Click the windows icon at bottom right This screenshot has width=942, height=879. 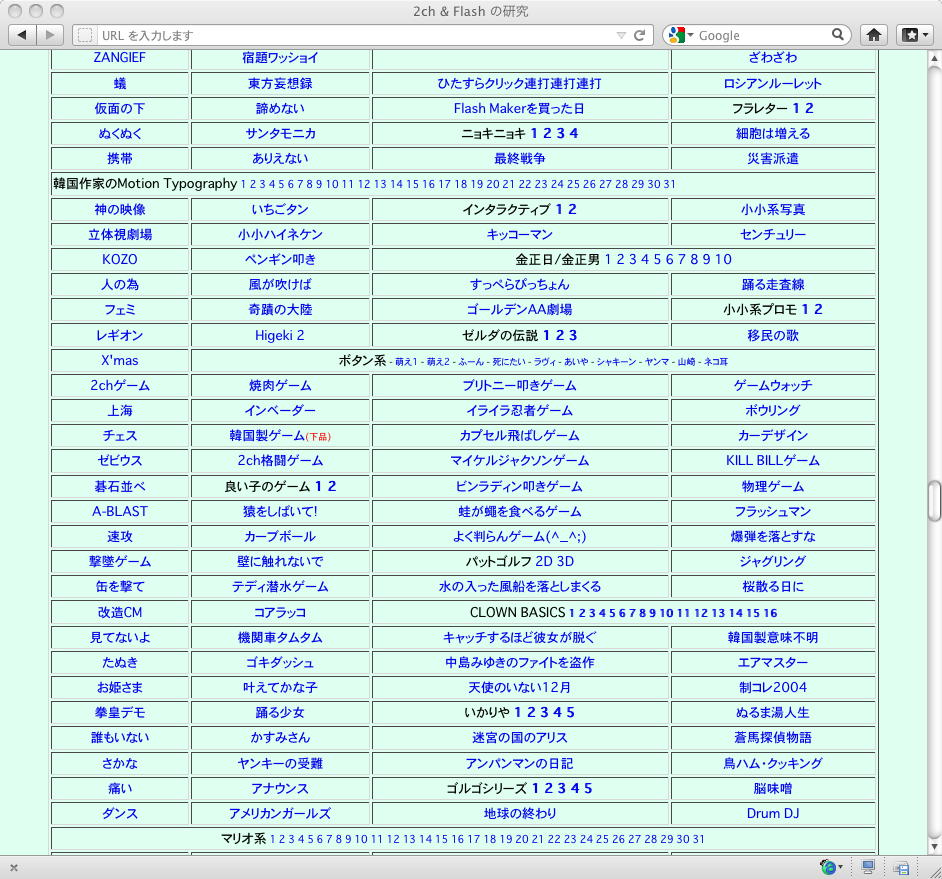point(901,868)
